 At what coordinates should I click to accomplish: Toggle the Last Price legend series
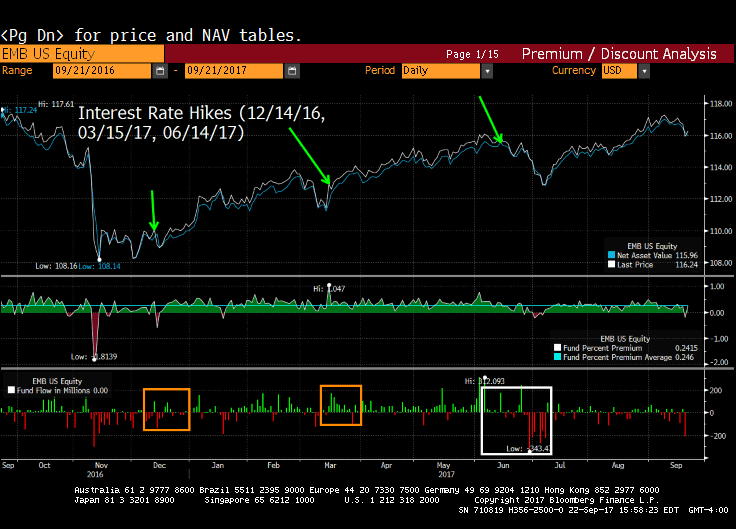pos(609,264)
